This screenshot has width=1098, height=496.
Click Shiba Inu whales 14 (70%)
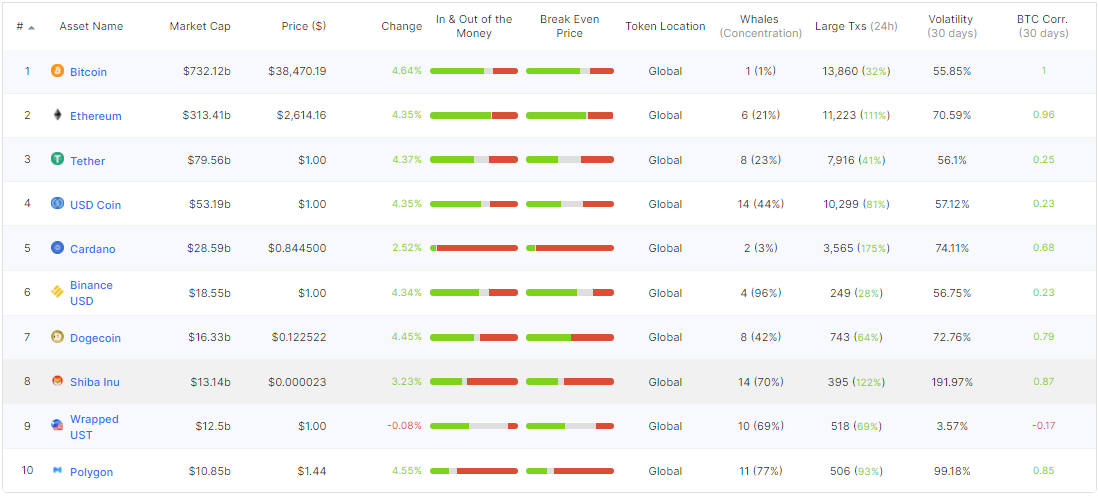pyautogui.click(x=760, y=382)
